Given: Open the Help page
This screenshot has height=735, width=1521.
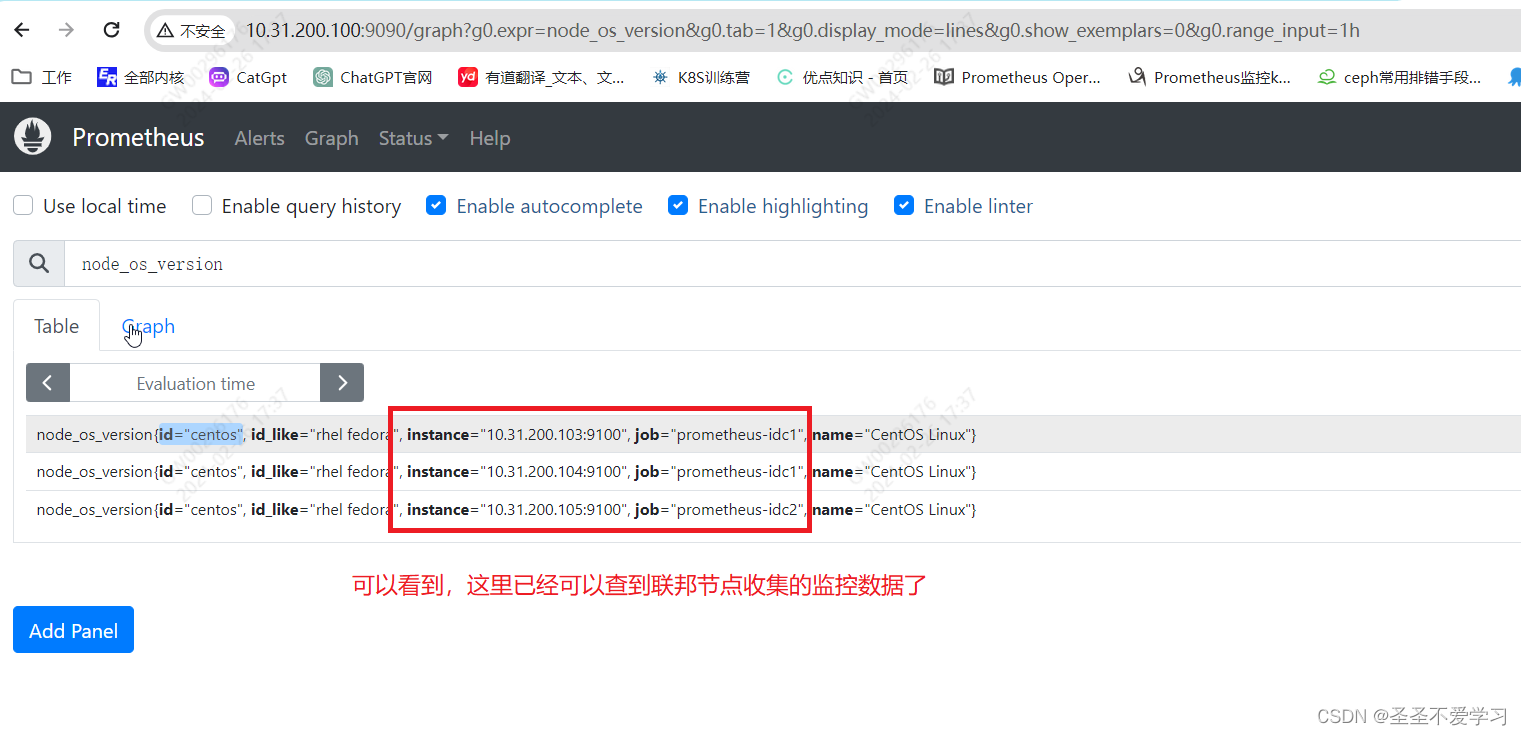Looking at the screenshot, I should 490,138.
